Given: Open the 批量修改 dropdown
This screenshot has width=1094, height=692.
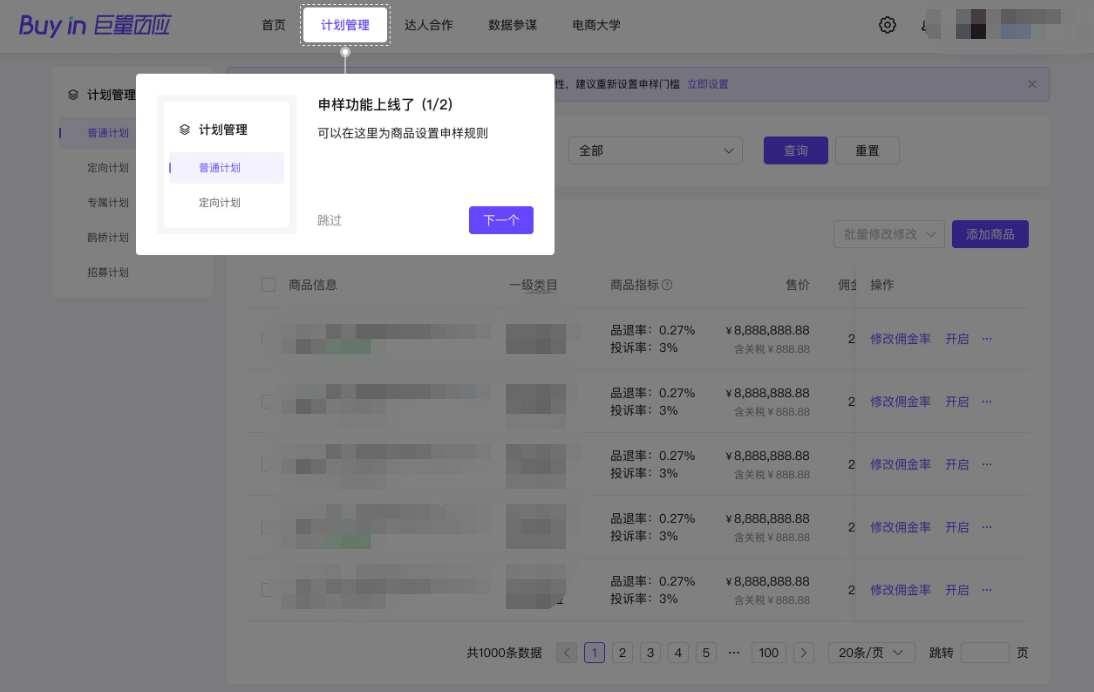Looking at the screenshot, I should coord(888,234).
